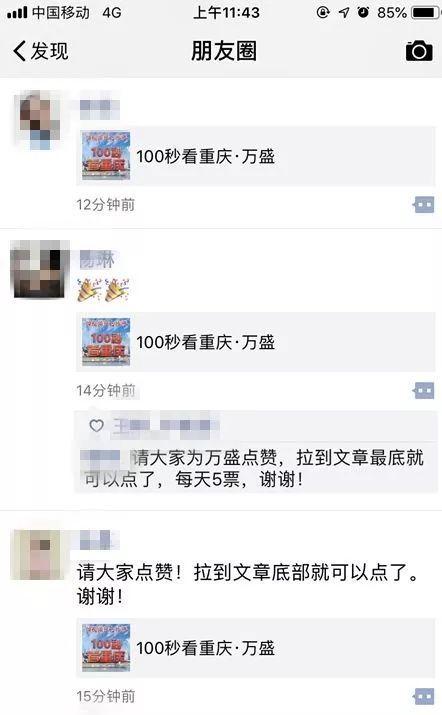Tap the 朋友圈 title bar
Viewport: 442px width, 715px height.
[x=224, y=51]
